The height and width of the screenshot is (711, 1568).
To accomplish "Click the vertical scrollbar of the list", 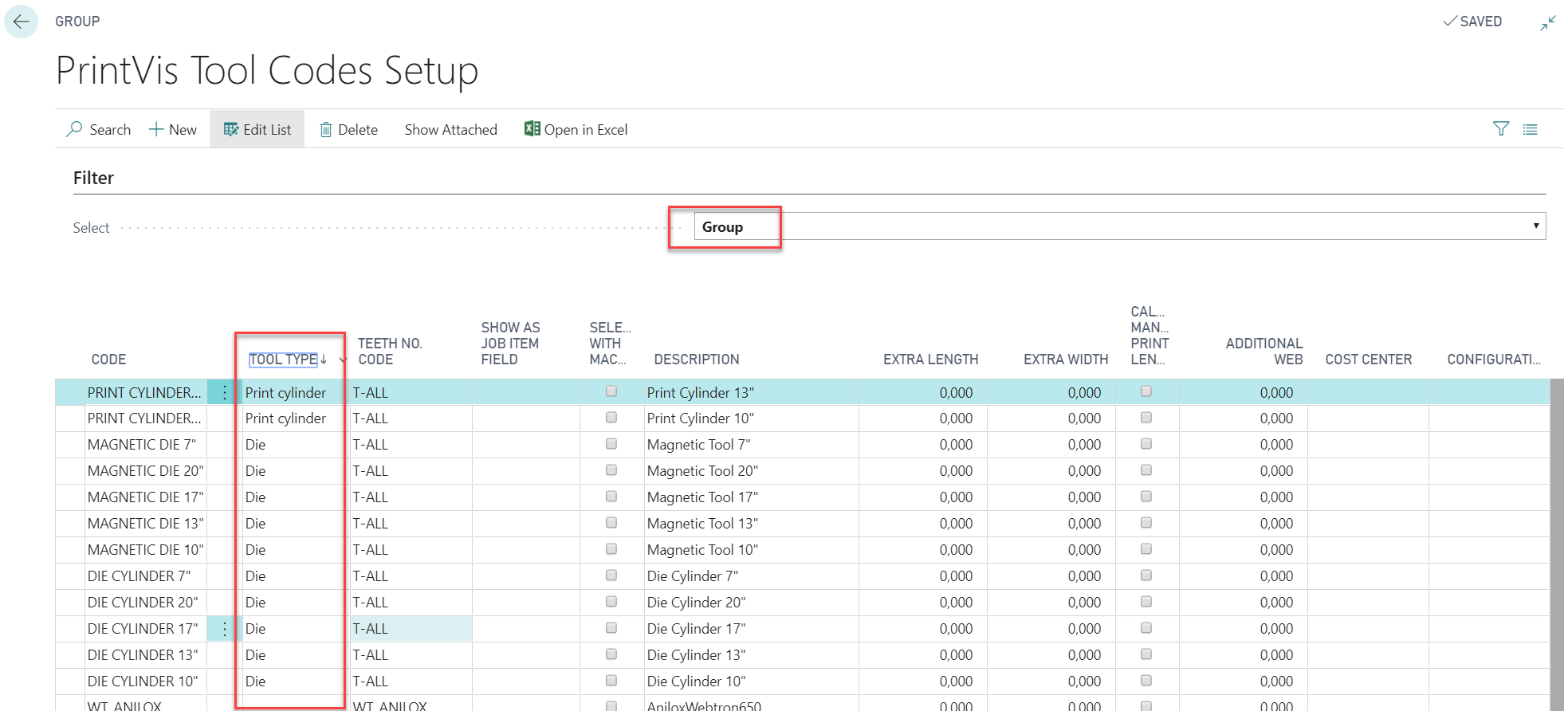I will click(1557, 544).
